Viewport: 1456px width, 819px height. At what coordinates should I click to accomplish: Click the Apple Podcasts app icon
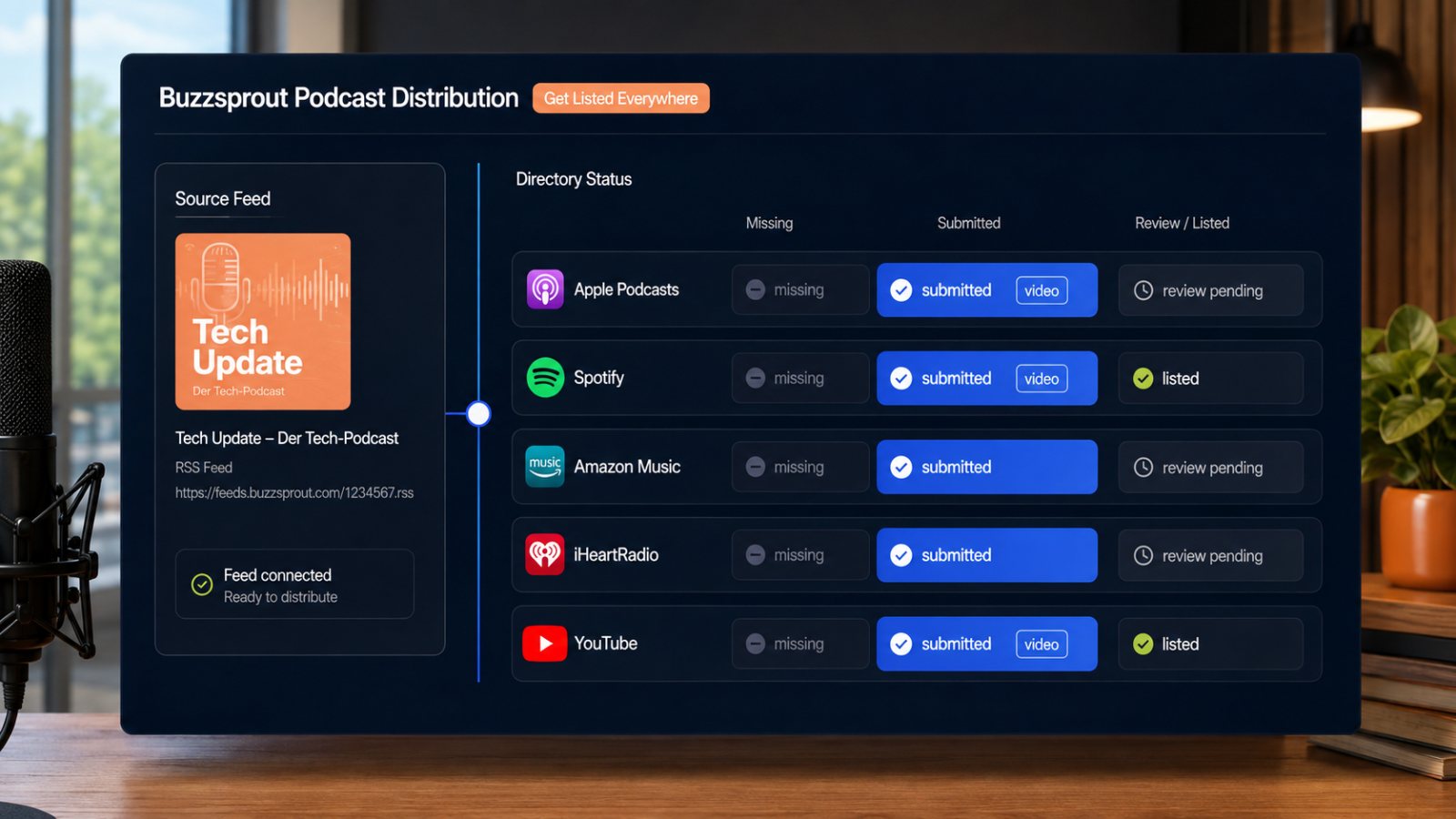(545, 289)
